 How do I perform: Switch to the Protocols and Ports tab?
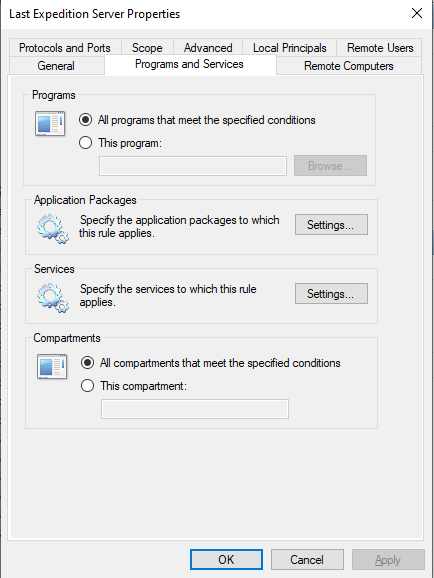tap(65, 48)
